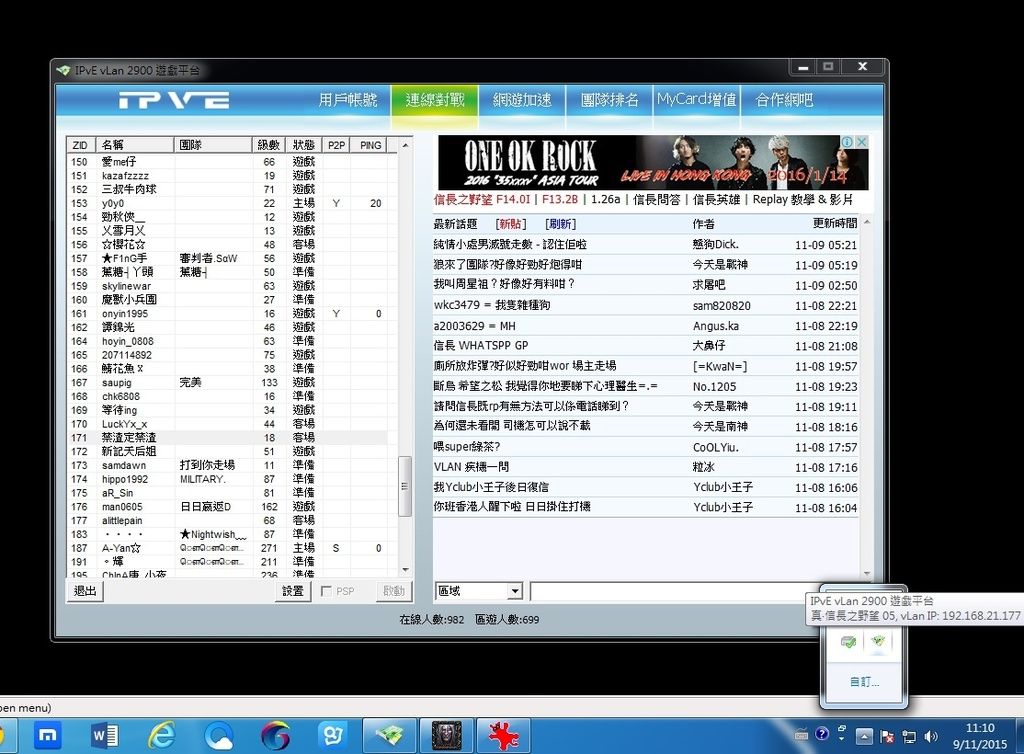Click the red splat taskbar icon
Screen dimensions: 1024x754
(x=503, y=736)
